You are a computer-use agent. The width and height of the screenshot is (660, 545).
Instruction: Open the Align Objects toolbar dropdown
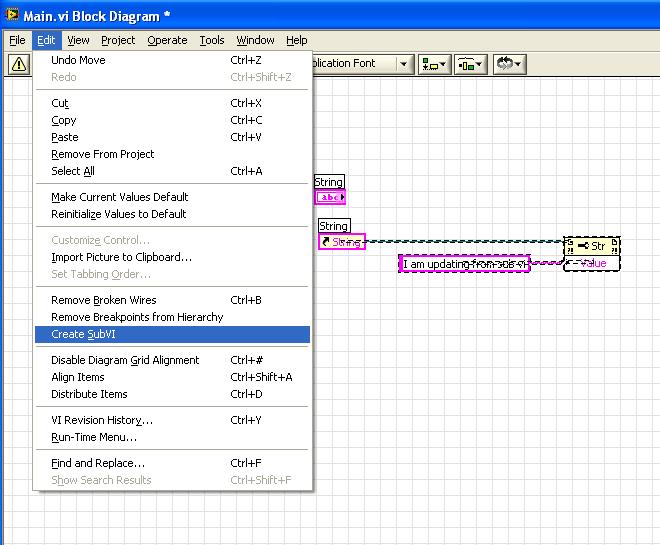click(x=434, y=64)
